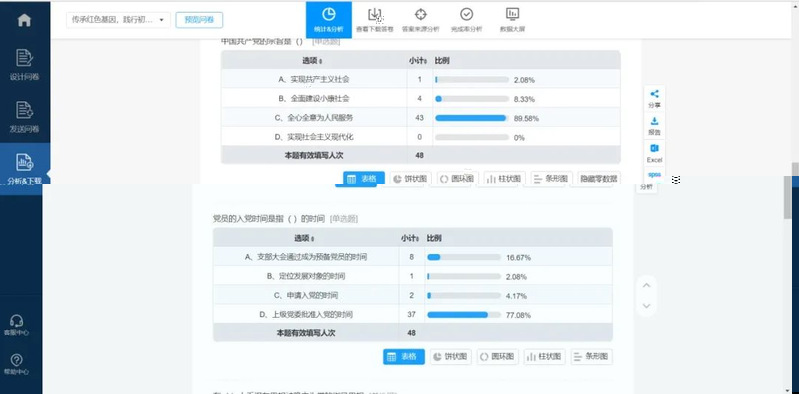
Task: Click option B、定位发展对象的时间
Action: [x=306, y=276]
